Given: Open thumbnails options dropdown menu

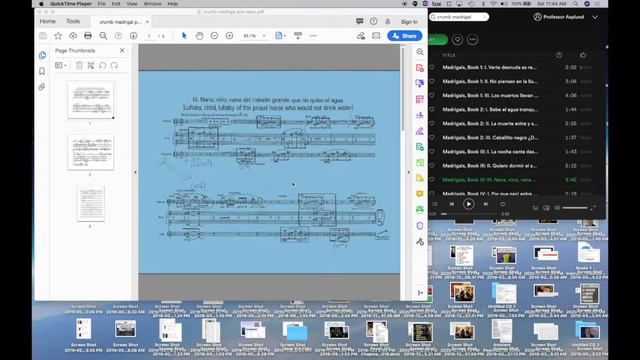Looking at the screenshot, I should (x=61, y=65).
